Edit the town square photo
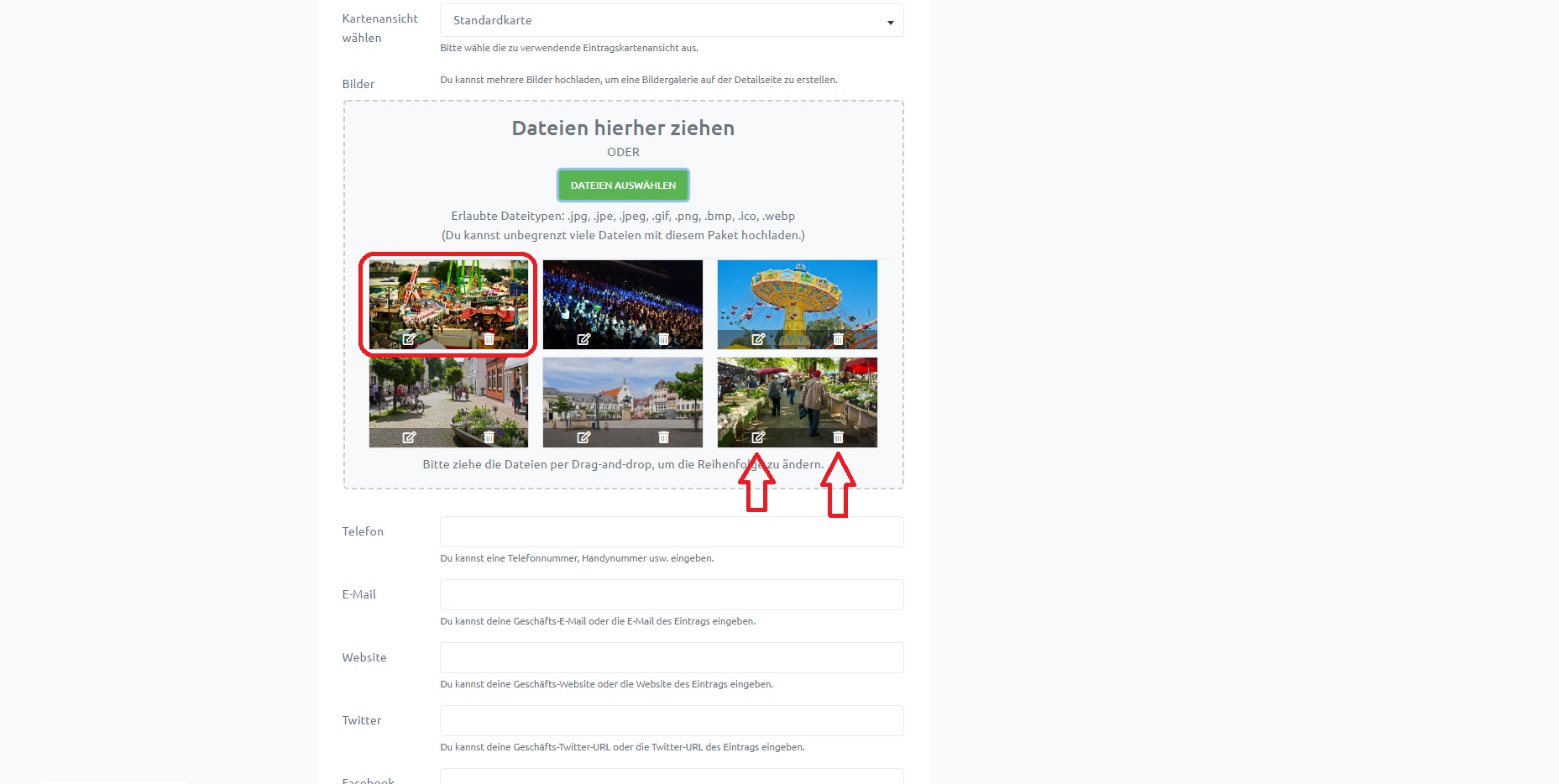Image resolution: width=1559 pixels, height=784 pixels. click(583, 437)
